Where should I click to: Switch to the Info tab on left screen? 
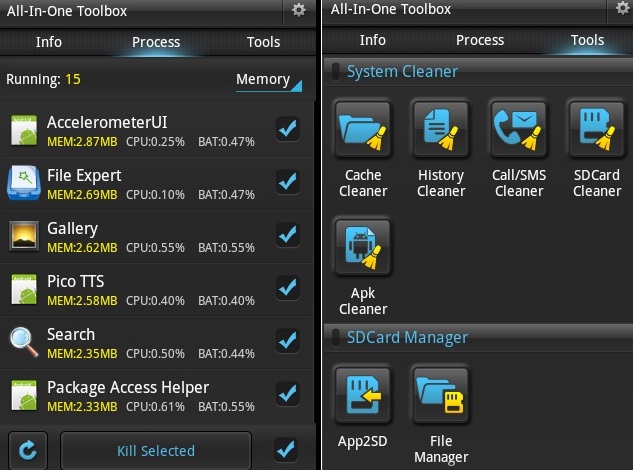click(49, 42)
